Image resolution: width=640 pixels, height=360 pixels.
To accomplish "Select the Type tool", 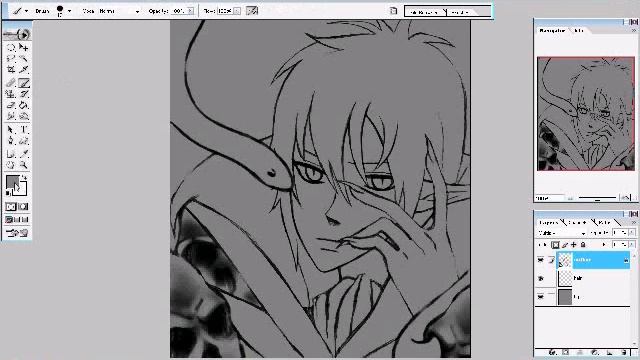I will click(24, 130).
